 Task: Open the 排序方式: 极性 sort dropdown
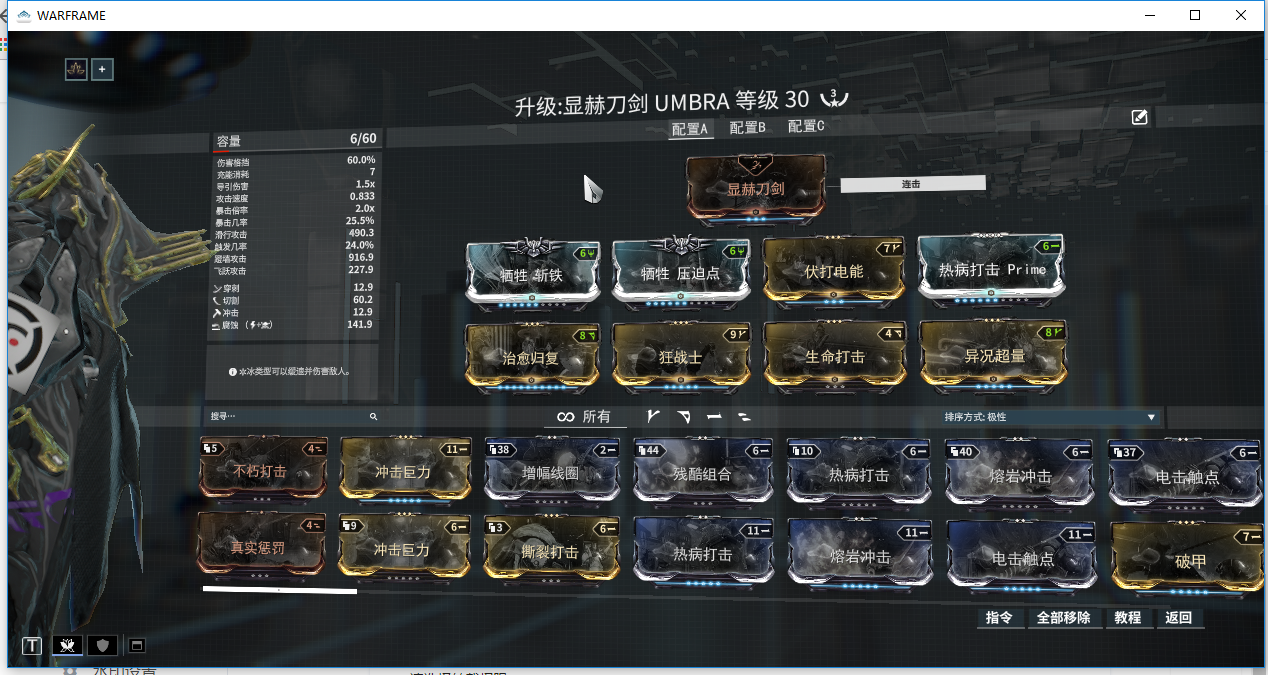1050,416
